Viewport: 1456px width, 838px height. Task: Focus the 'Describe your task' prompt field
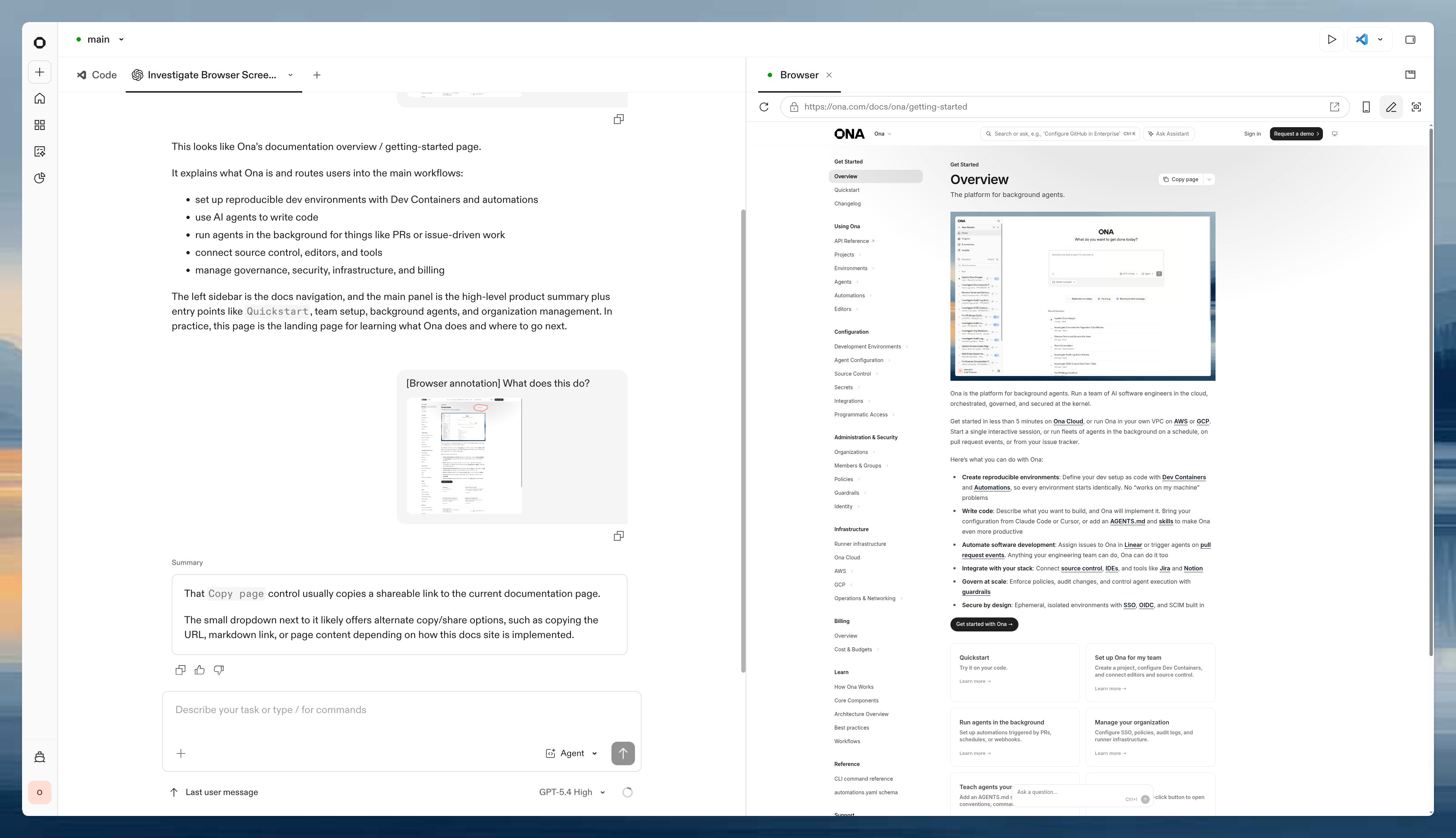(x=401, y=710)
